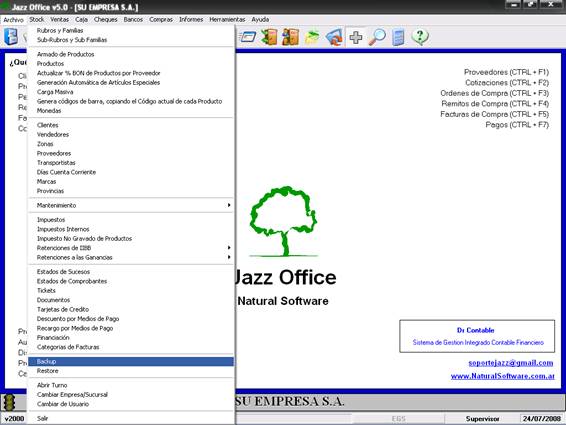The image size is (566, 425).
Task: Click the person beside door toolbar icon
Action: pyautogui.click(x=291, y=37)
